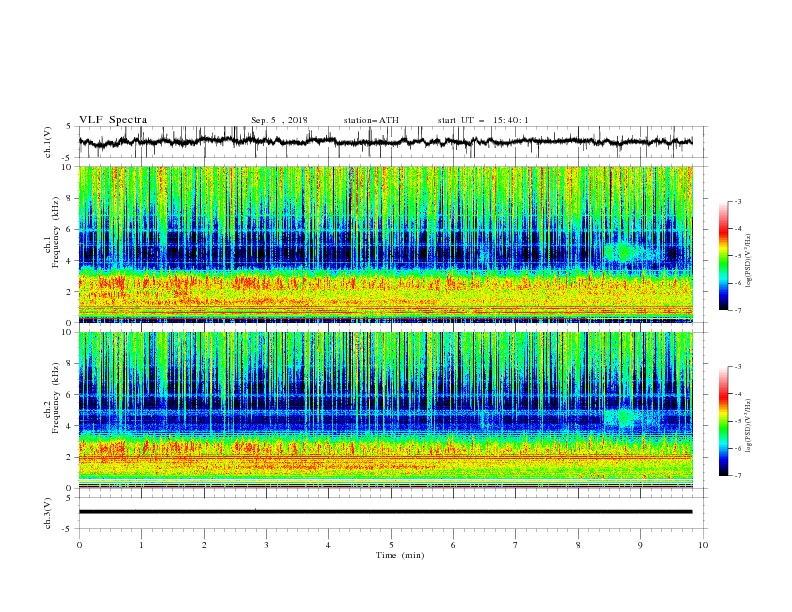This screenshot has height=612, width=792.
Task: Click the ch.3 flat voltage trace
Action: pos(385,512)
